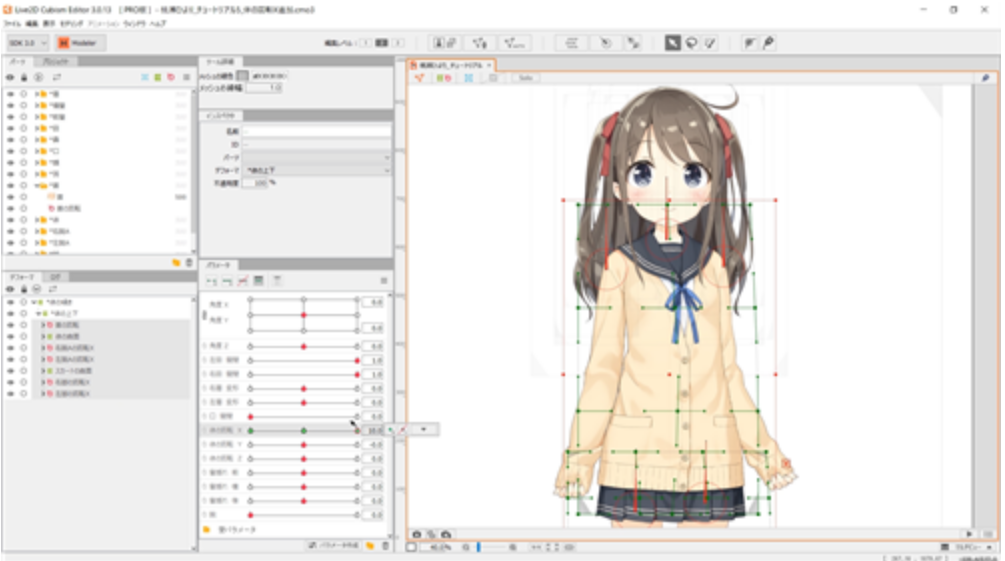
Task: Select the model document tab above canvas
Action: point(451,65)
